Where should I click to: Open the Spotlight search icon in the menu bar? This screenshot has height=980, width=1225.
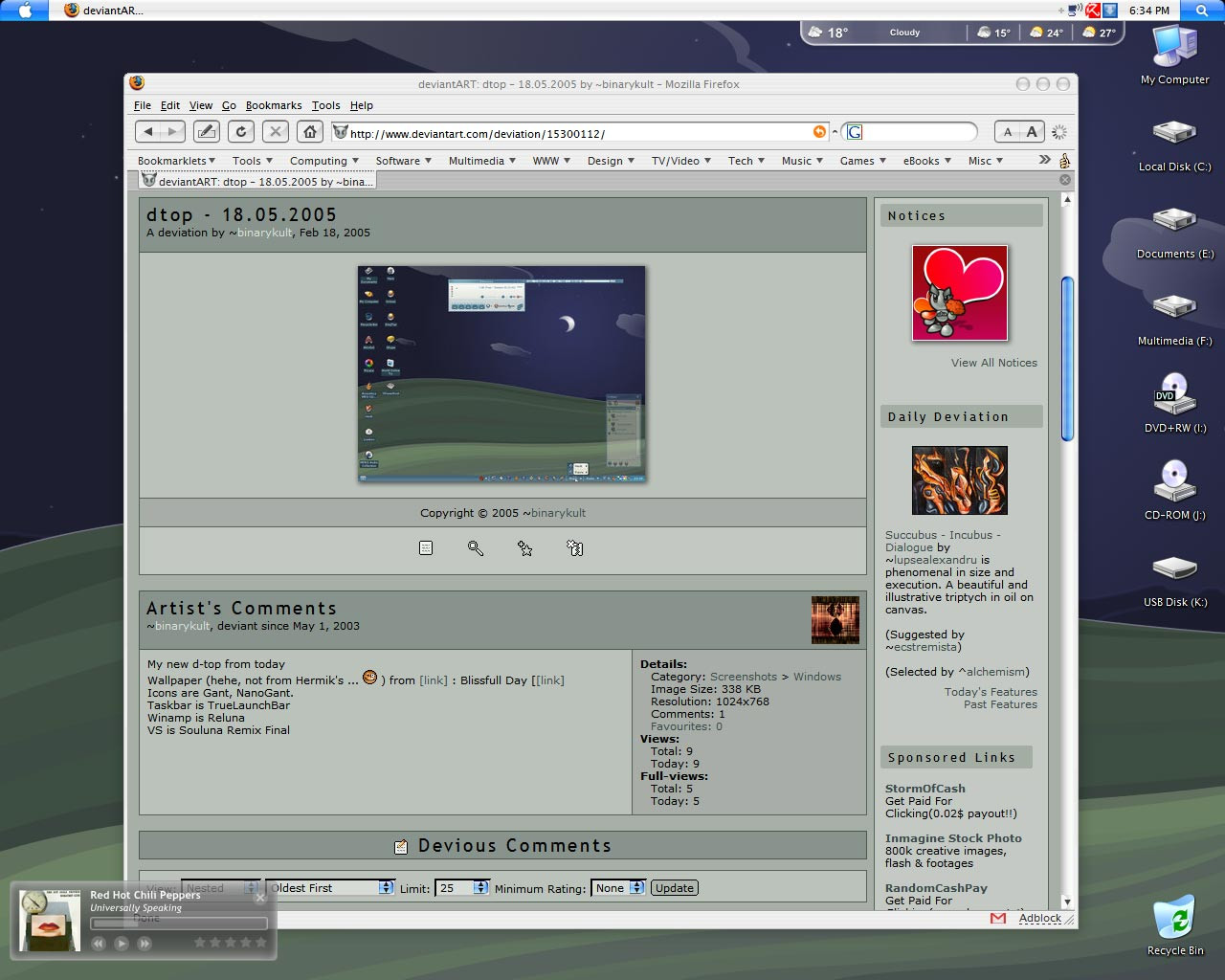[x=1202, y=11]
